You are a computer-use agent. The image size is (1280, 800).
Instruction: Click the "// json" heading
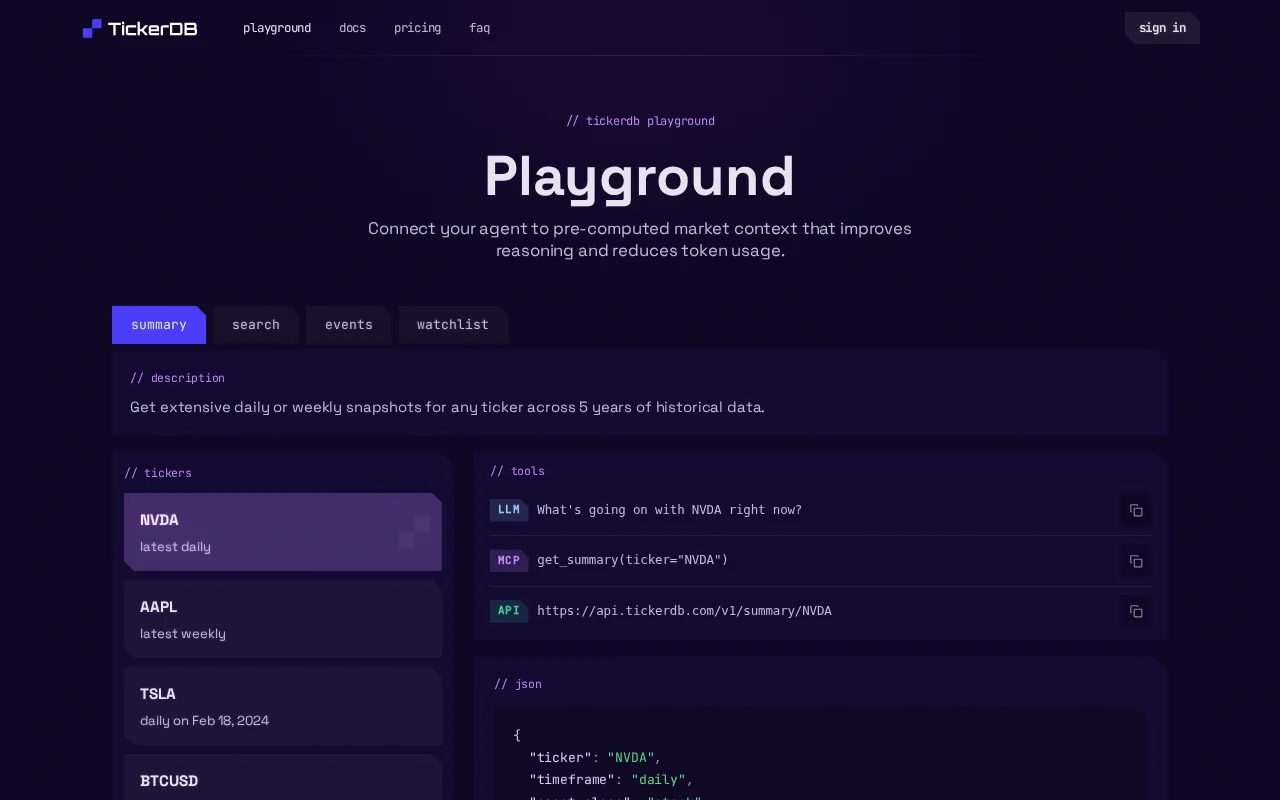pos(518,684)
